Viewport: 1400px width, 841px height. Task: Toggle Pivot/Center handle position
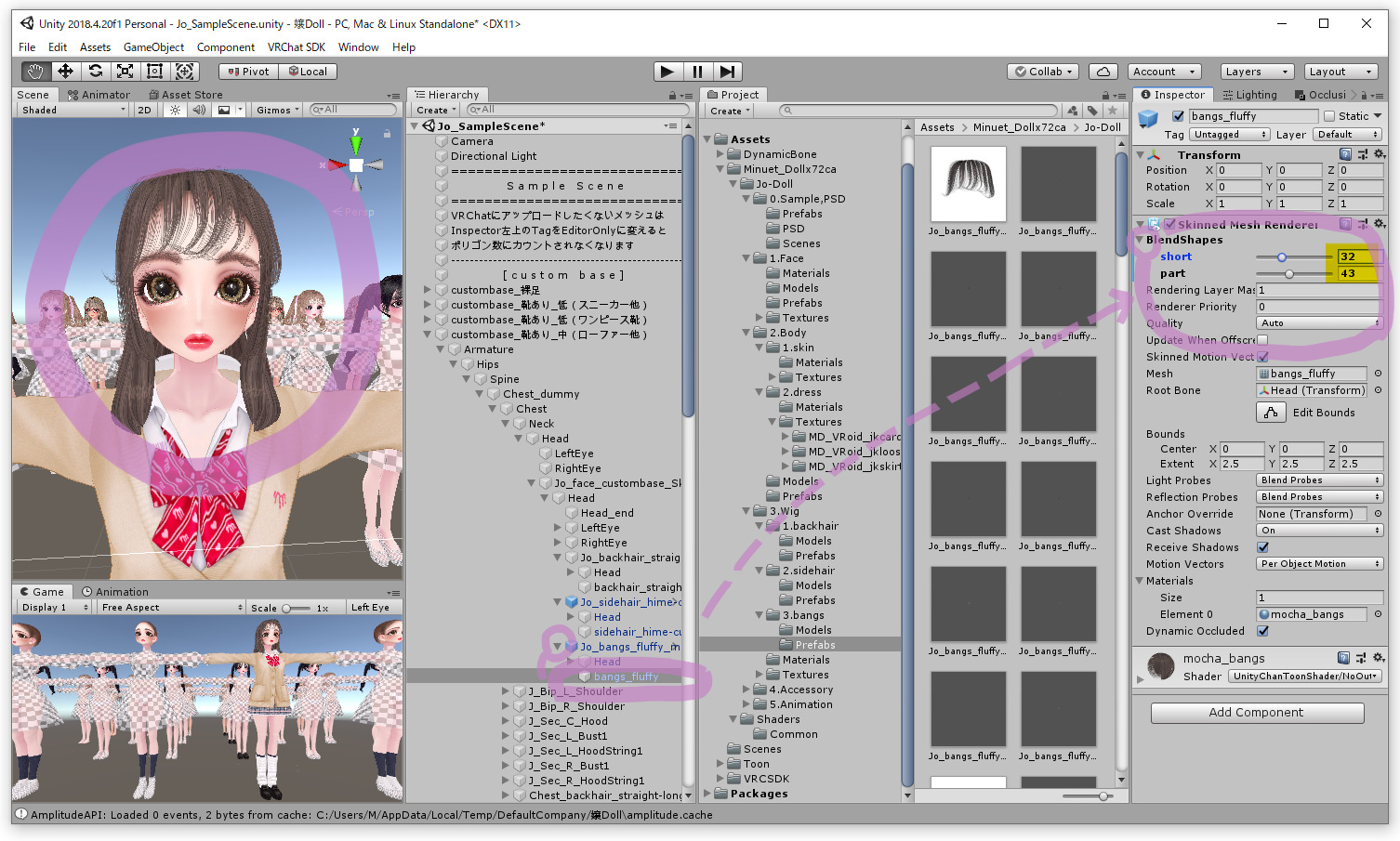pos(248,72)
